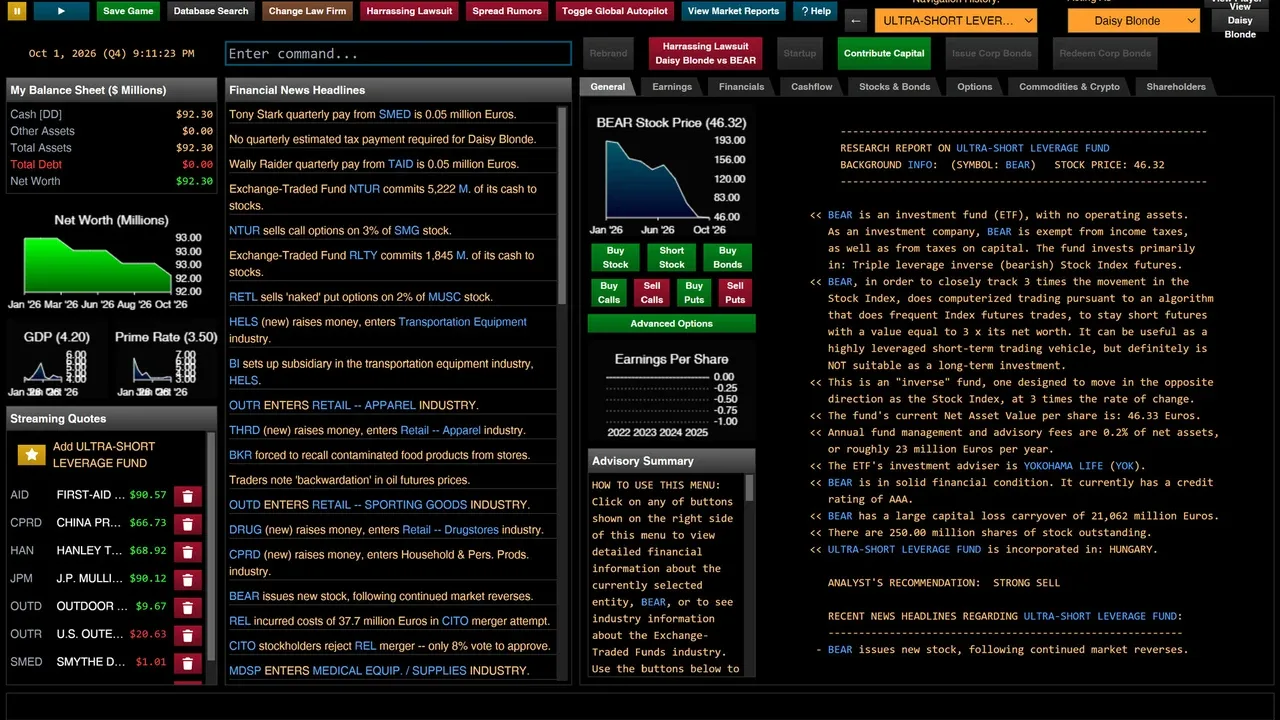1280x720 pixels.
Task: Click the Sell Calls button
Action: point(651,293)
